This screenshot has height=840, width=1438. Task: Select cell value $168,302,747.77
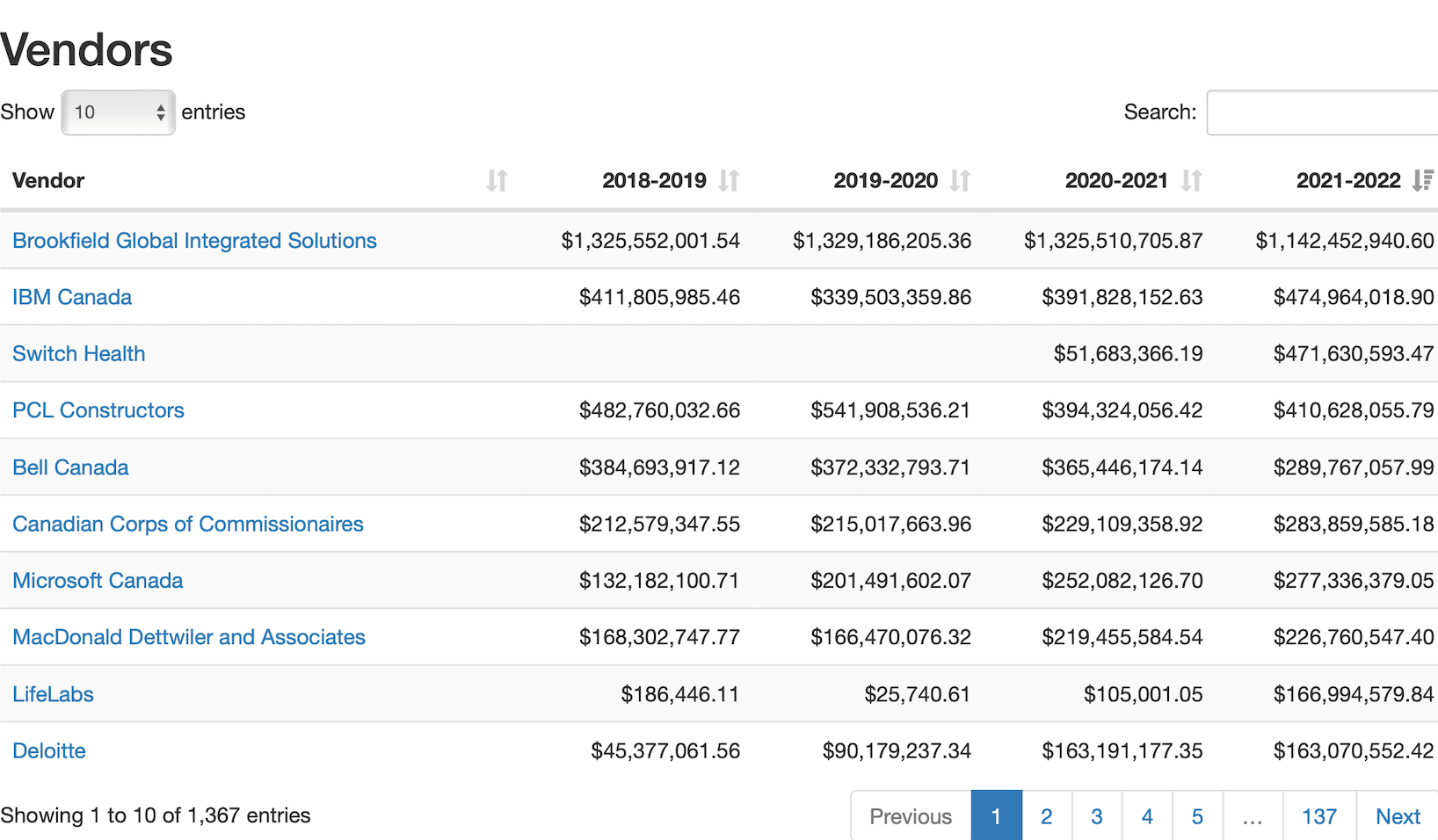659,637
